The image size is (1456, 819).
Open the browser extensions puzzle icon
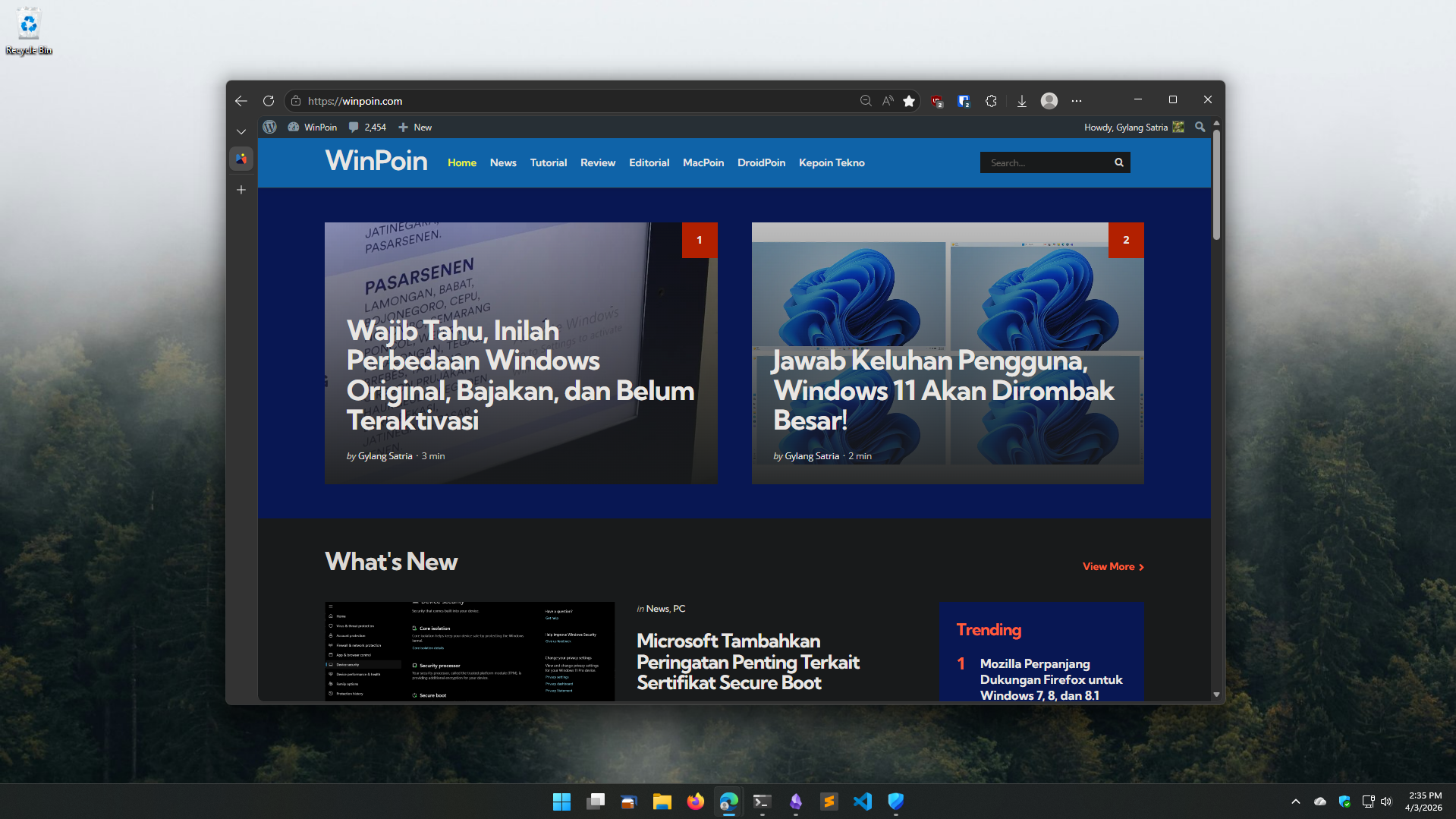coord(991,101)
